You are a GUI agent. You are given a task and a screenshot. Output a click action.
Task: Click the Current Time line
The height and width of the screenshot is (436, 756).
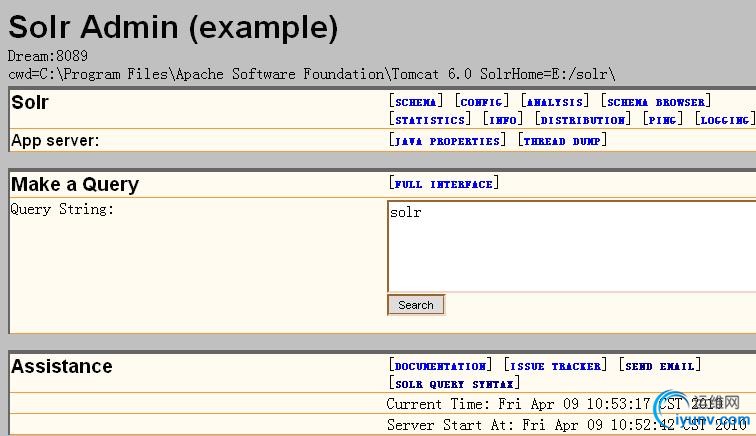[554, 404]
